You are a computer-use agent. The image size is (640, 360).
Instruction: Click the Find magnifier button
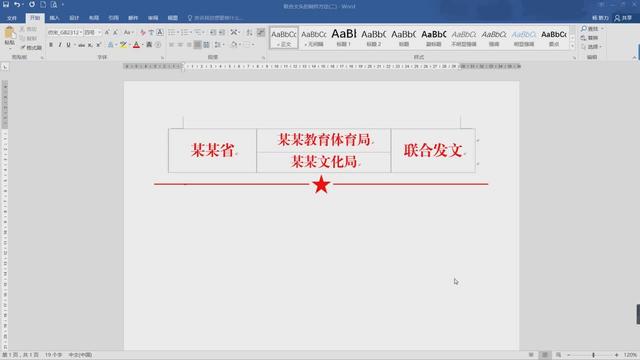[589, 29]
